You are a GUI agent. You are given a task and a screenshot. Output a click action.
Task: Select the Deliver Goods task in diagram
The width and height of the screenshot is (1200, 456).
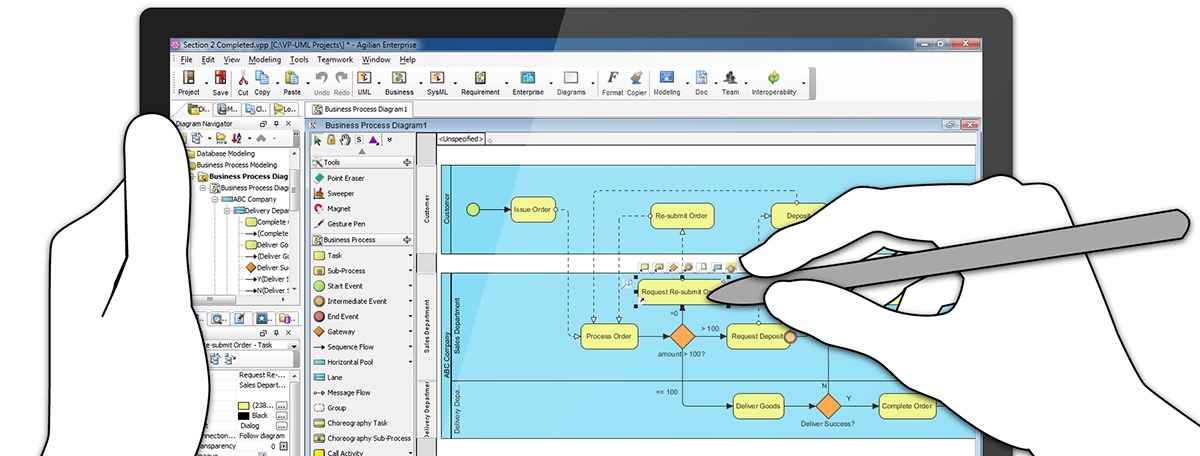tap(756, 406)
